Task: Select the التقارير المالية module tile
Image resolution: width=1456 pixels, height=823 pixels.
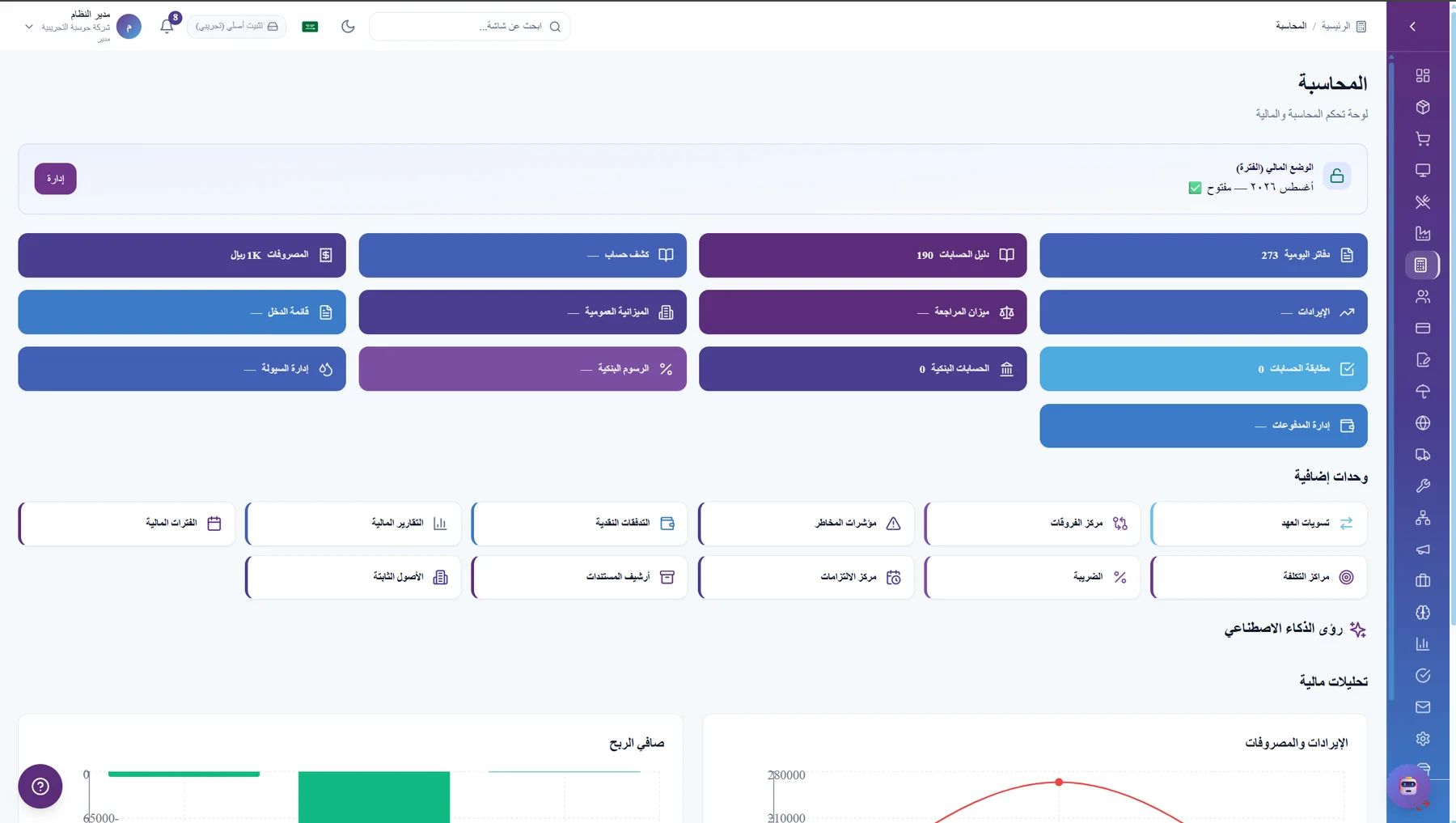Action: click(x=353, y=523)
